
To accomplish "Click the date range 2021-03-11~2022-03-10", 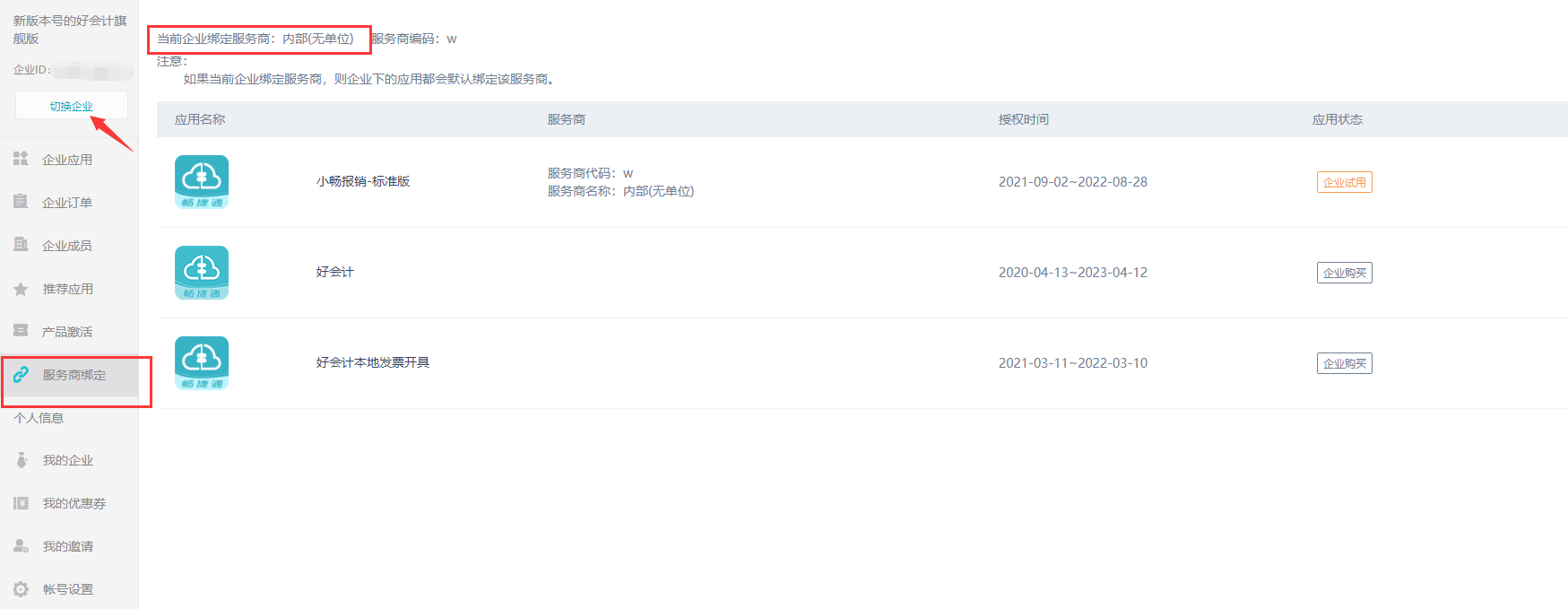I will pyautogui.click(x=1073, y=363).
